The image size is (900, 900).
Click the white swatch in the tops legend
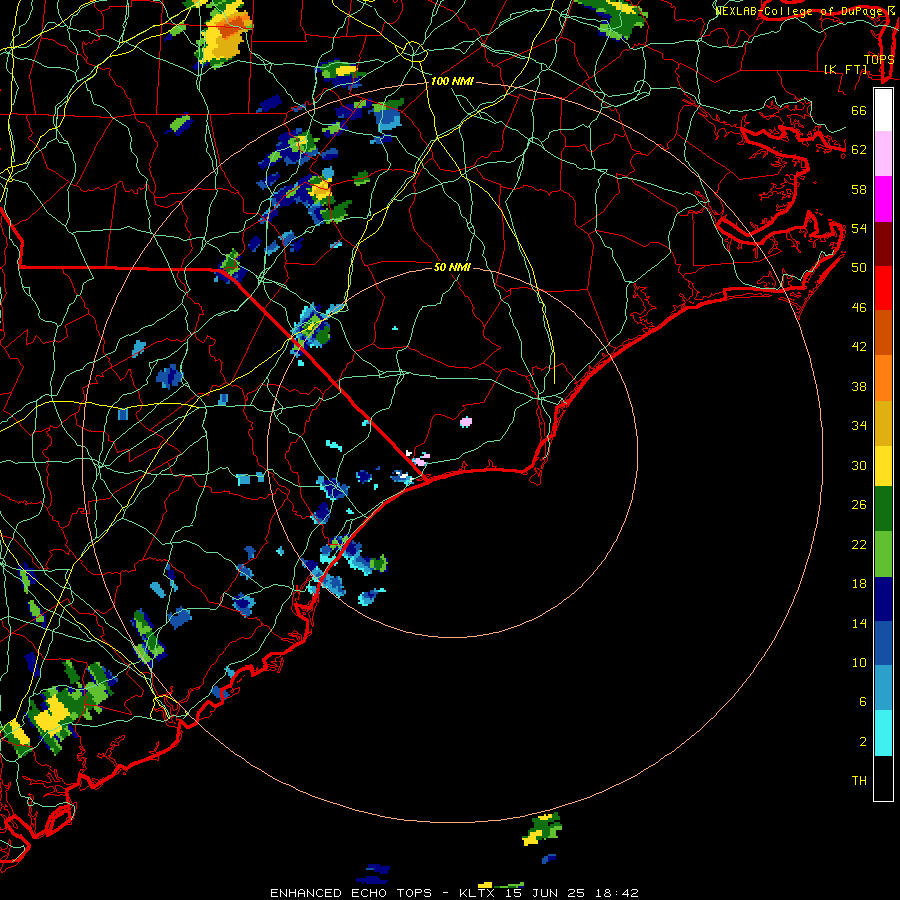[x=883, y=110]
